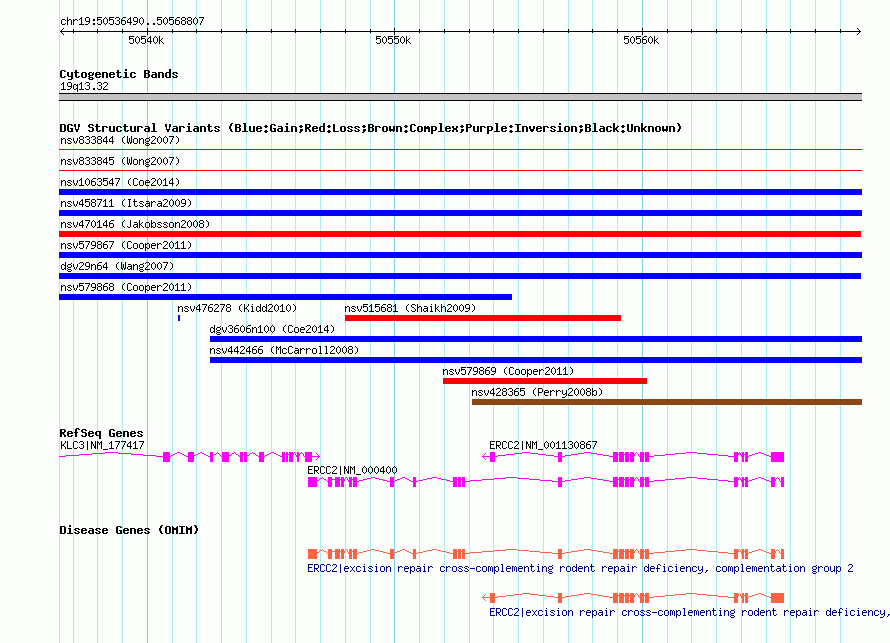
Task: Click the nsv476278 (Kidd2010) label
Action: click(237, 308)
